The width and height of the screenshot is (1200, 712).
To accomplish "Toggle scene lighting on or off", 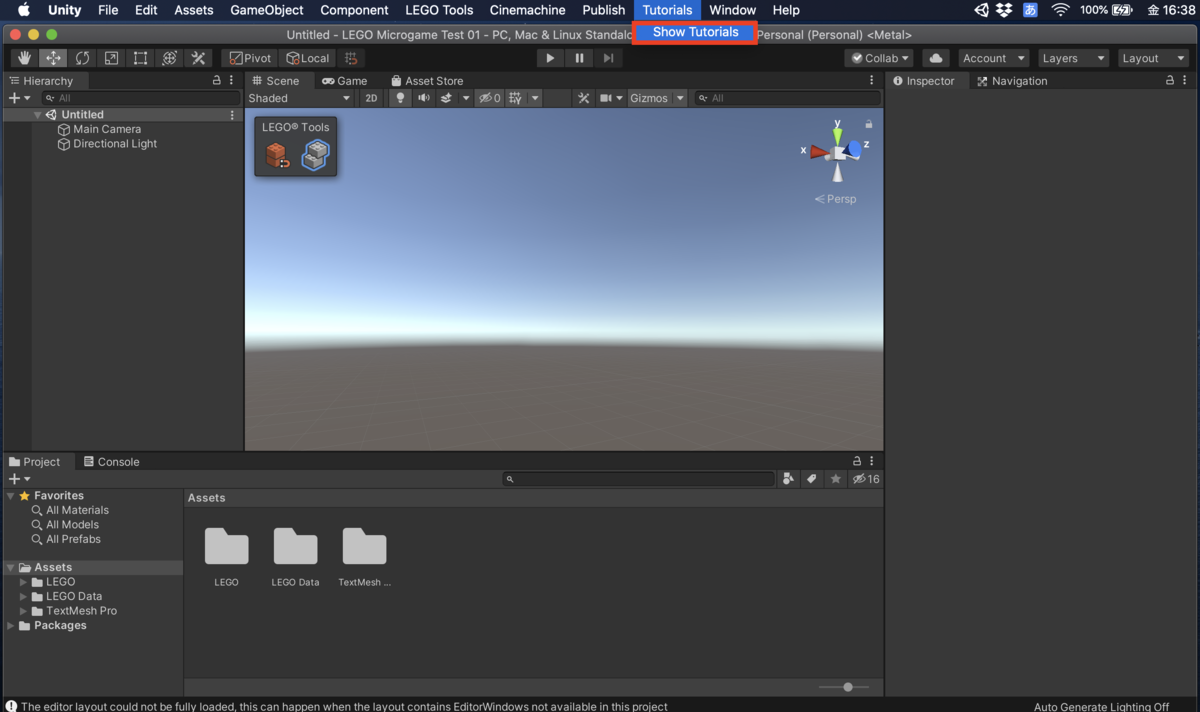I will (x=400, y=98).
